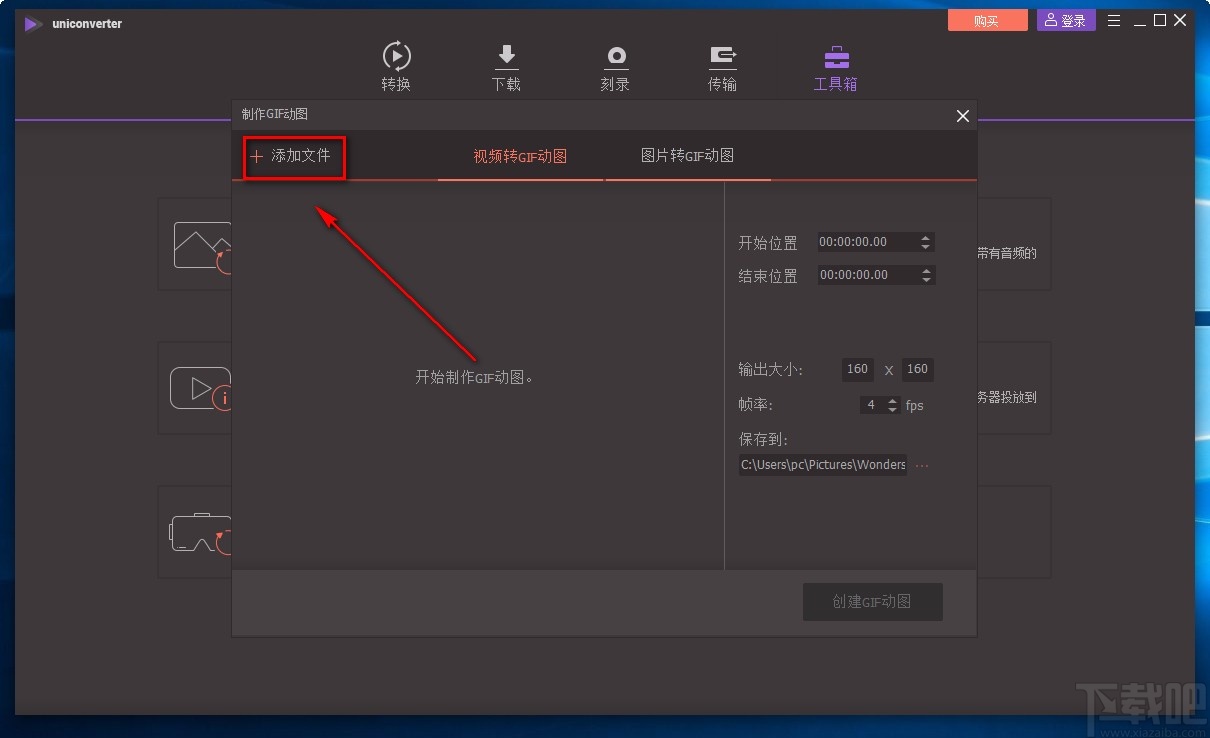Close the 制作GIF动图 dialog

point(962,115)
